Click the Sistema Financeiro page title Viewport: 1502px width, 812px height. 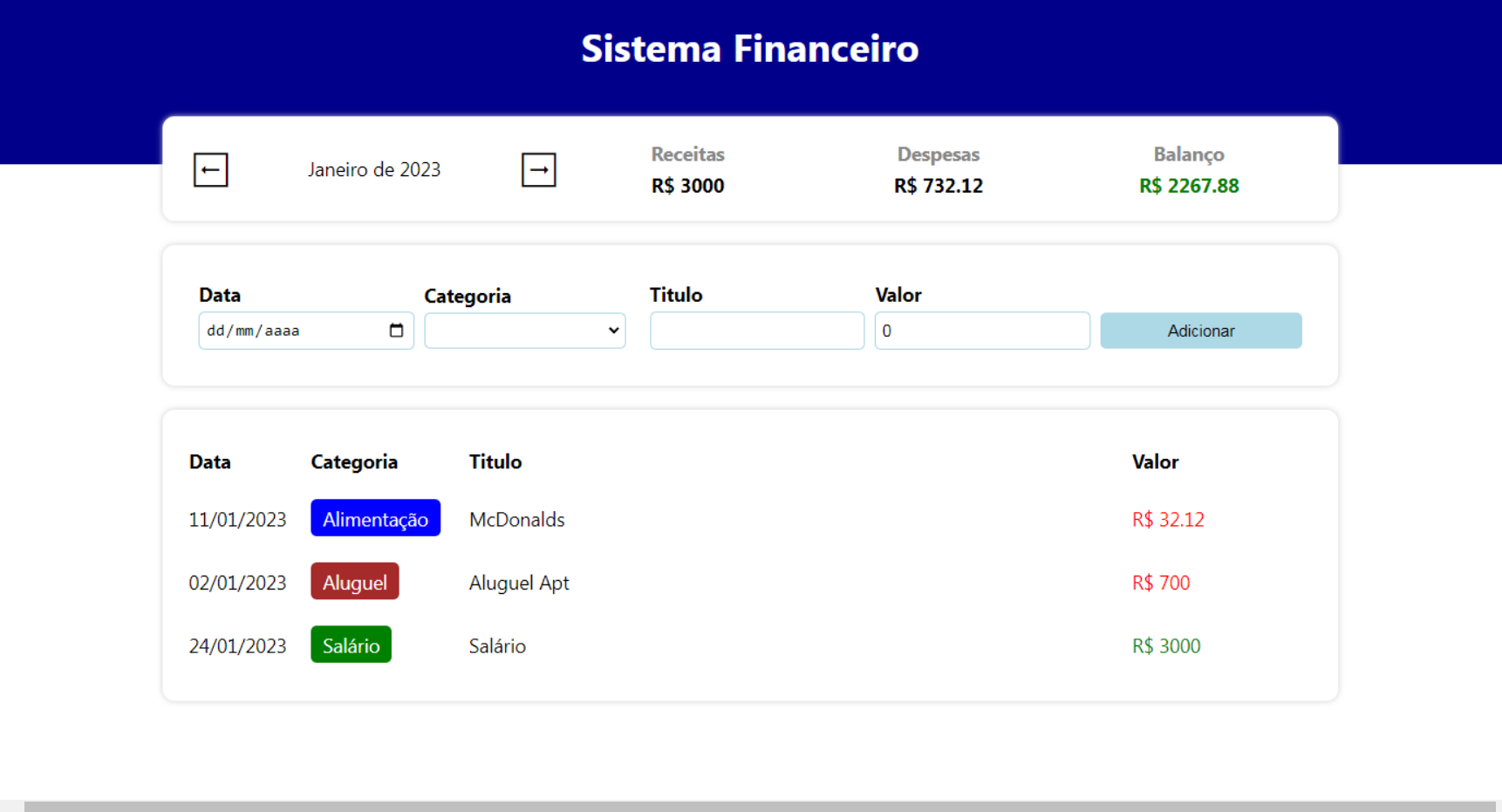coord(750,49)
